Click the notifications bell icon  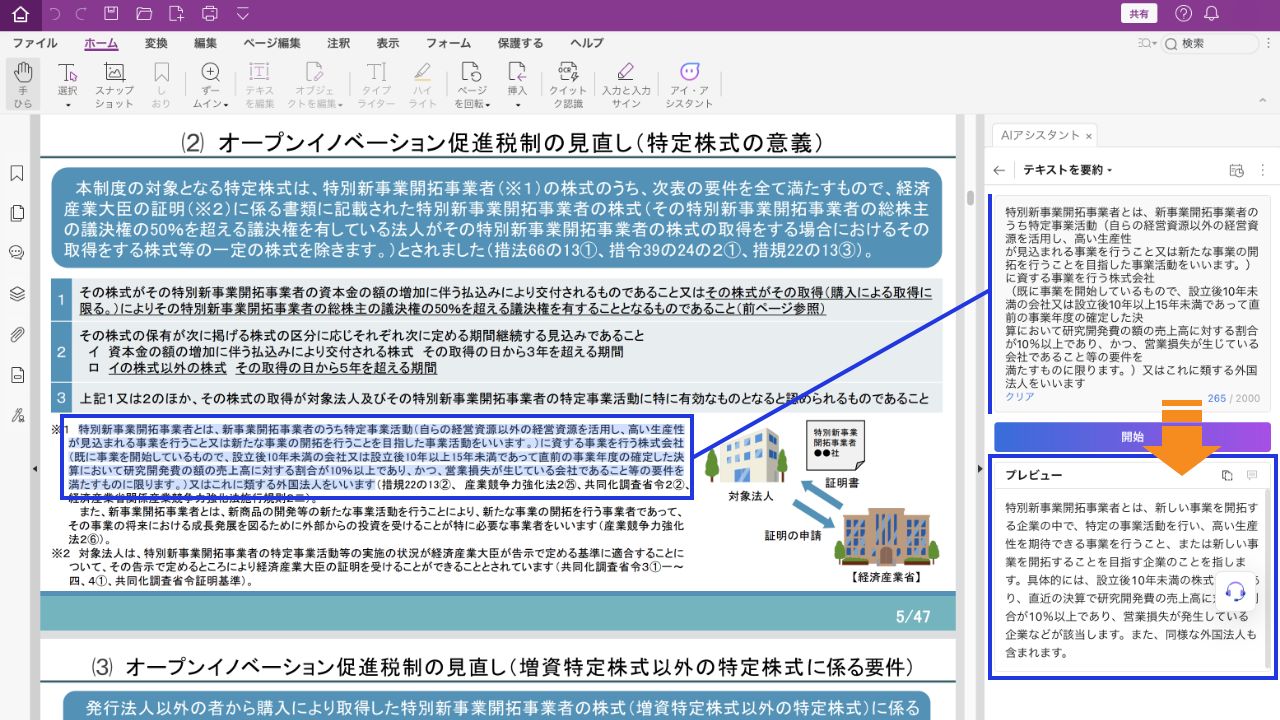pos(1212,14)
